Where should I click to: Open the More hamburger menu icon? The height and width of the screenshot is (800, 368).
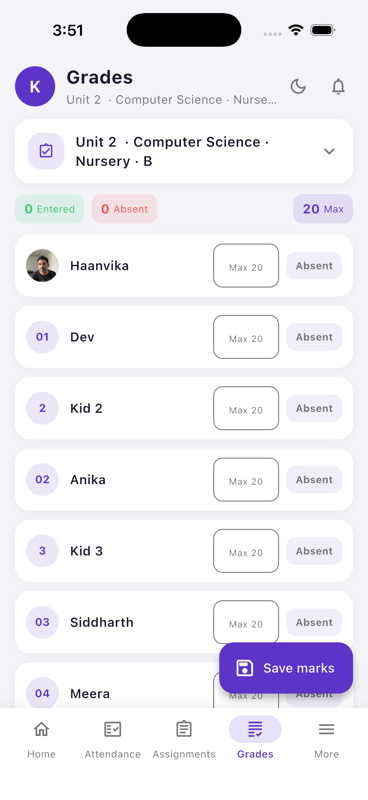click(x=327, y=730)
